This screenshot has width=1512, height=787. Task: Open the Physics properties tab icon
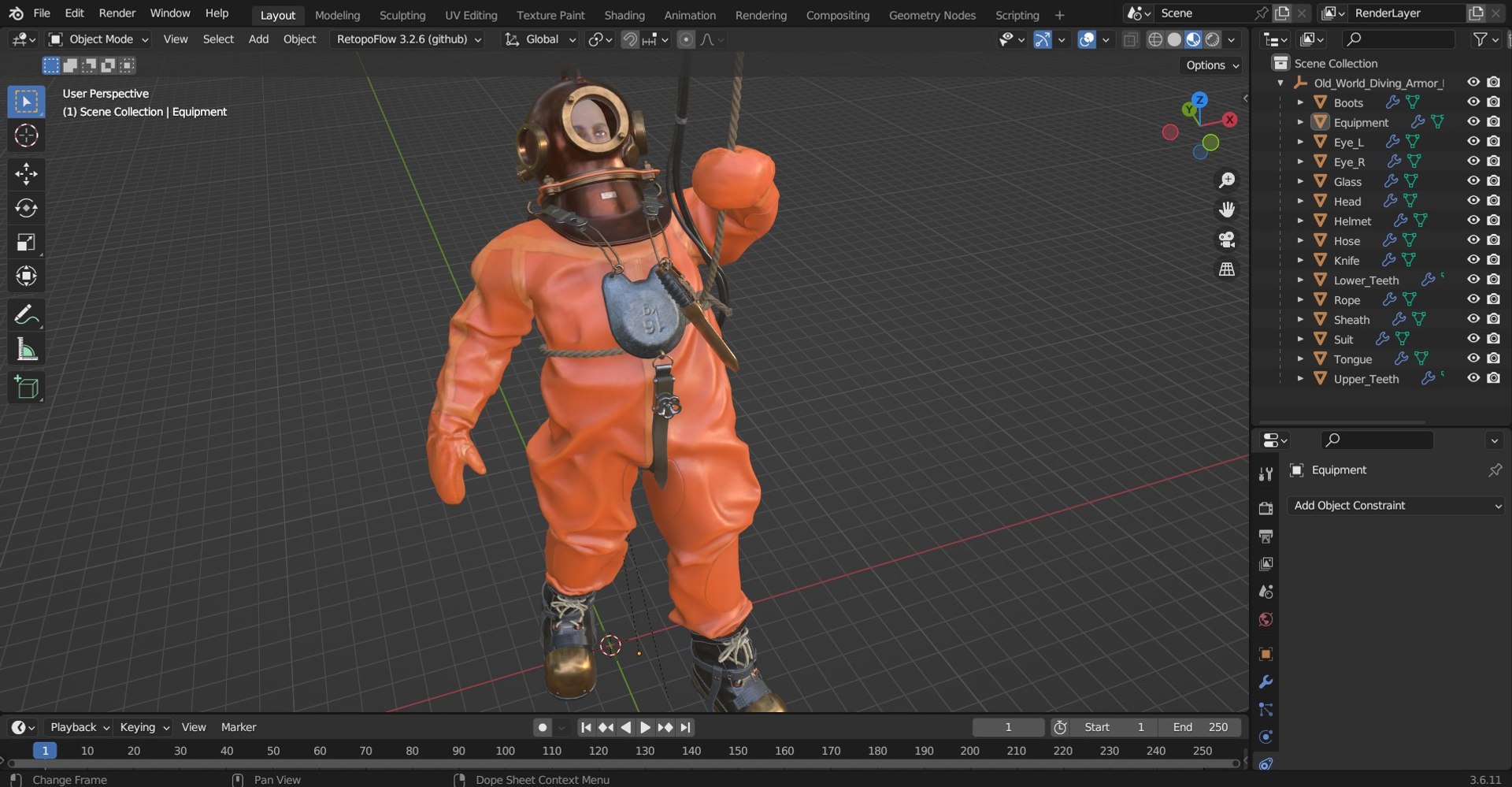pos(1266,737)
